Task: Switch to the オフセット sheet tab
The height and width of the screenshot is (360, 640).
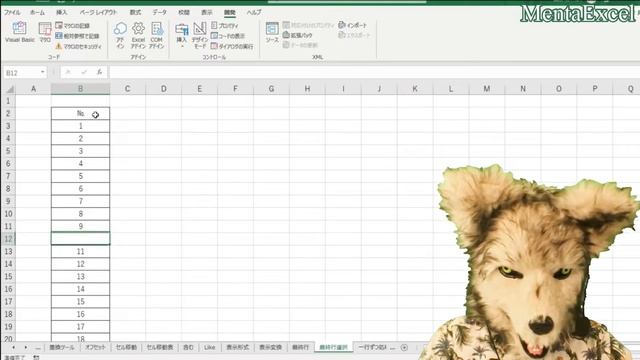Action: coord(95,347)
